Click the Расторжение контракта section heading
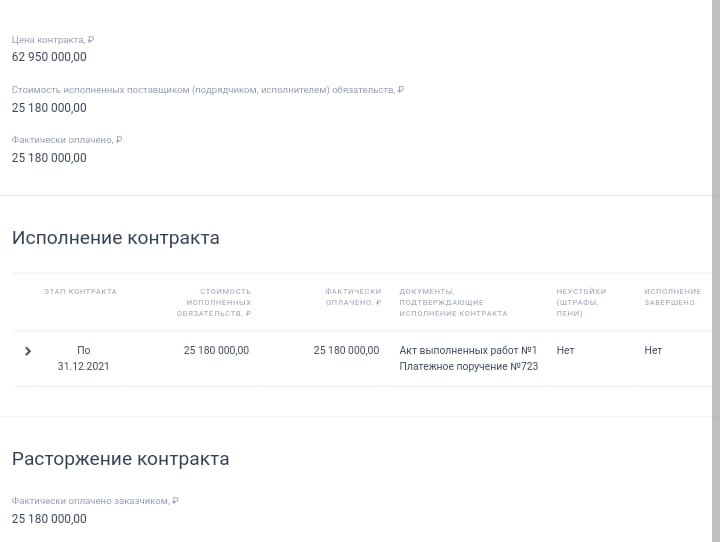This screenshot has width=720, height=542. coord(120,459)
